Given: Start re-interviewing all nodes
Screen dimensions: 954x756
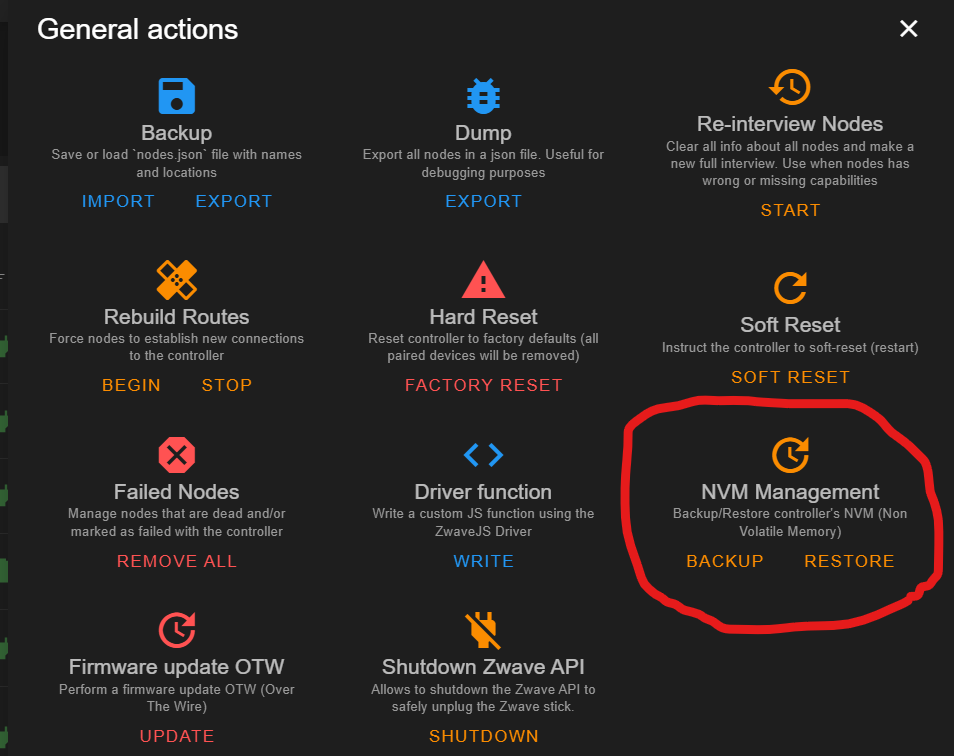Looking at the screenshot, I should click(x=790, y=210).
